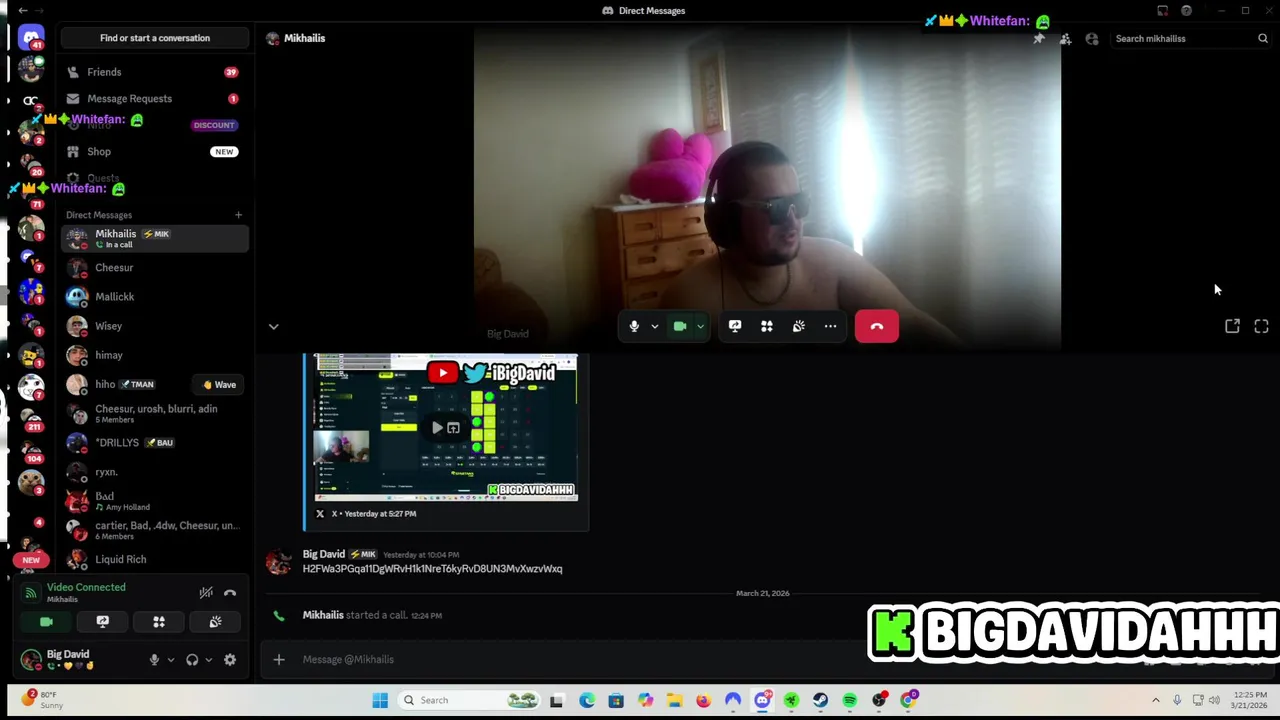Image resolution: width=1280 pixels, height=720 pixels.
Task: Open soundboard in call control bar
Action: click(799, 326)
